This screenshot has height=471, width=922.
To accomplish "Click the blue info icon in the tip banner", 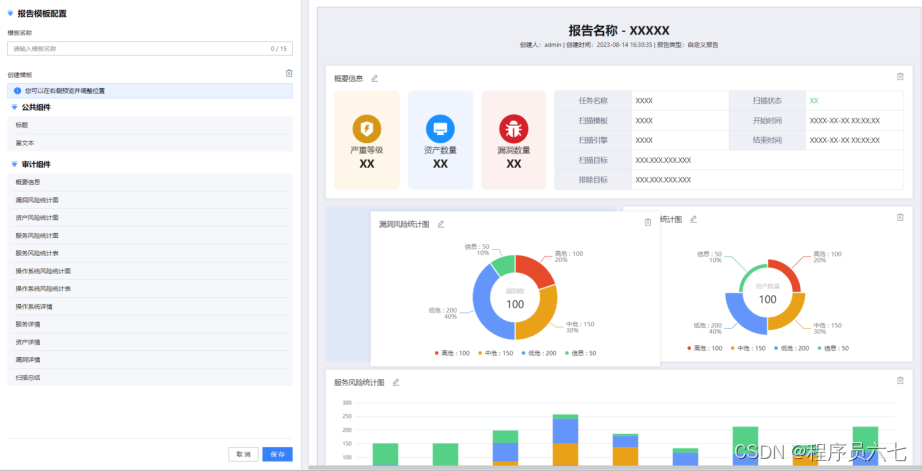I will pos(17,91).
